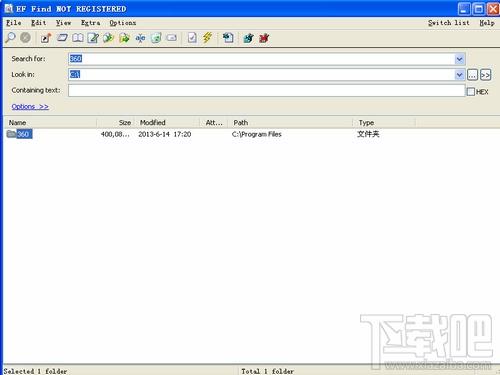
Task: Click the '2013-6-14 17:20' modified date
Action: [165, 134]
